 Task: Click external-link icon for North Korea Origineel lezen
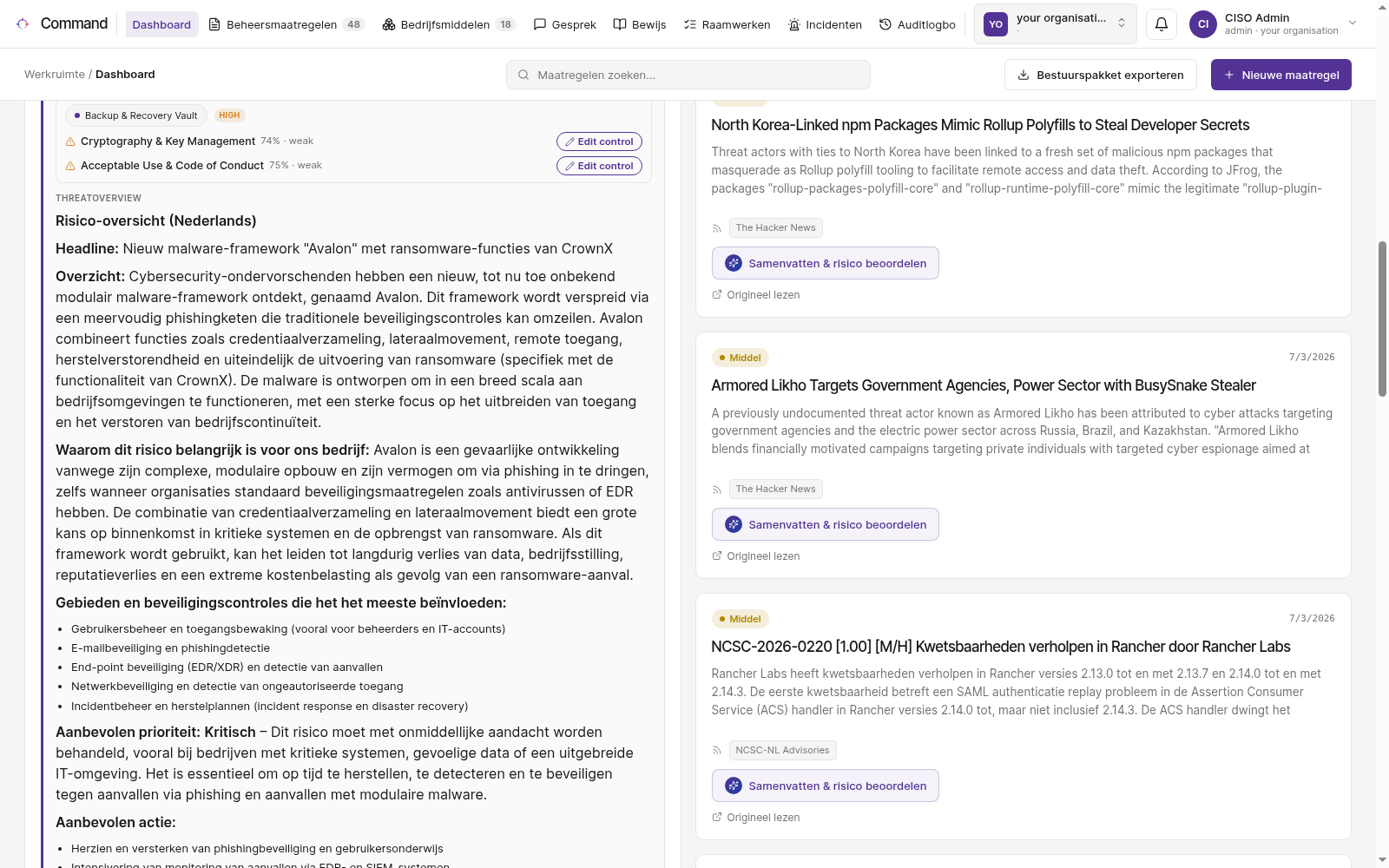coord(717,294)
